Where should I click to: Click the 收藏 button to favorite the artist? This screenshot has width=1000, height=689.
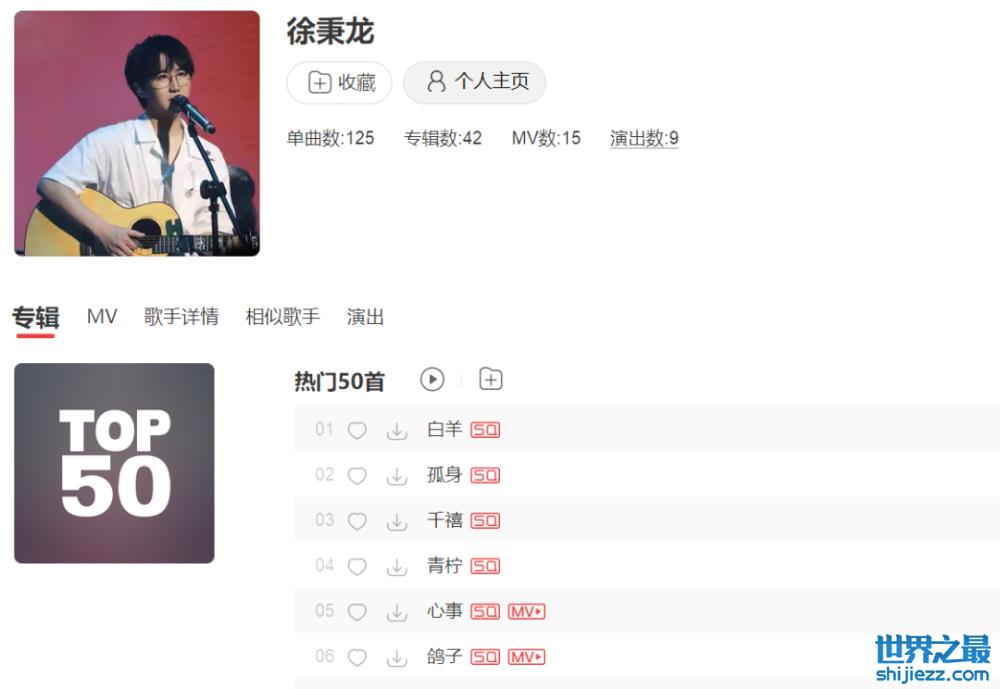tap(339, 82)
